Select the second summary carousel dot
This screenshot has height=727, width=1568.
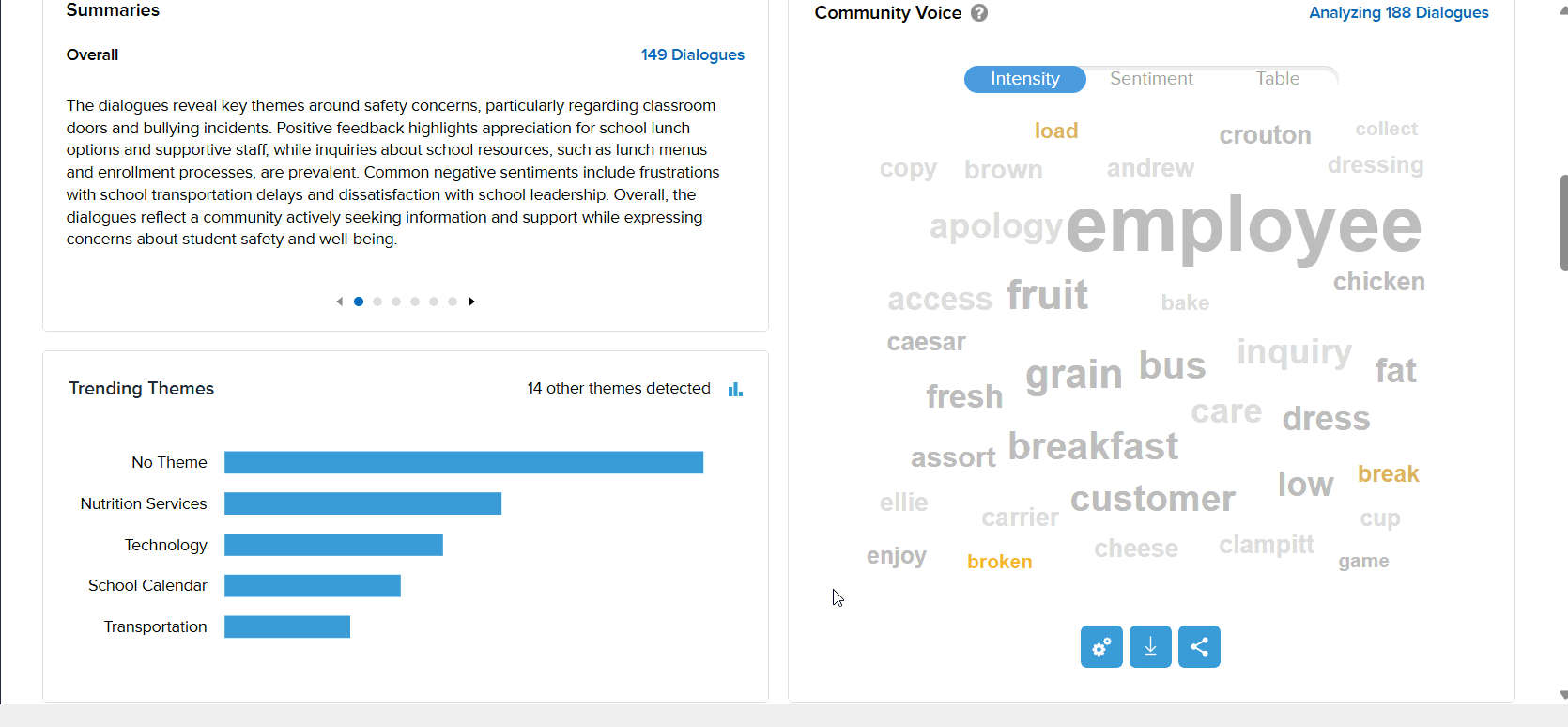tap(377, 302)
